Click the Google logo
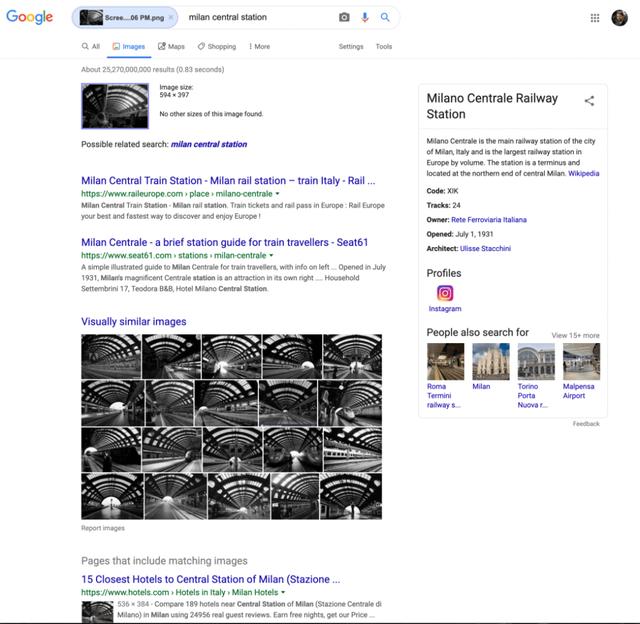The image size is (640, 624). click(29, 18)
